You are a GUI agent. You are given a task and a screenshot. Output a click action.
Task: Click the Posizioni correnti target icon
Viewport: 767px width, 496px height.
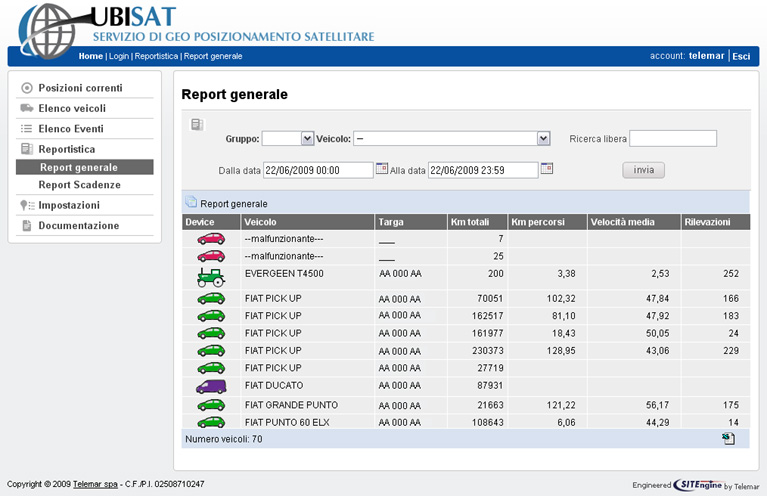(x=27, y=88)
